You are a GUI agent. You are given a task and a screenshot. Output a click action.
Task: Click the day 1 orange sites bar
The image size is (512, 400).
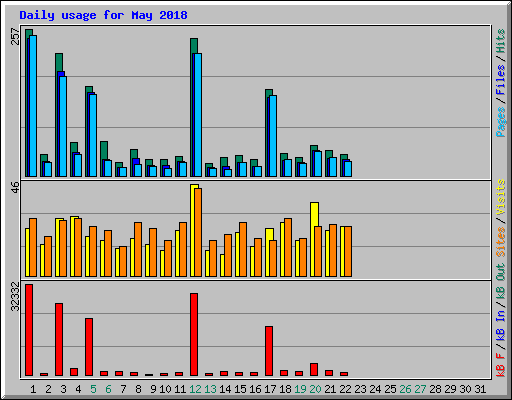tap(33, 248)
